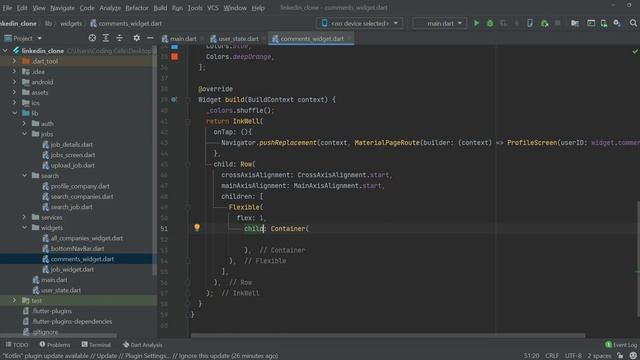Expand all in the Project panel toolbar
The image size is (640, 360).
106,38
